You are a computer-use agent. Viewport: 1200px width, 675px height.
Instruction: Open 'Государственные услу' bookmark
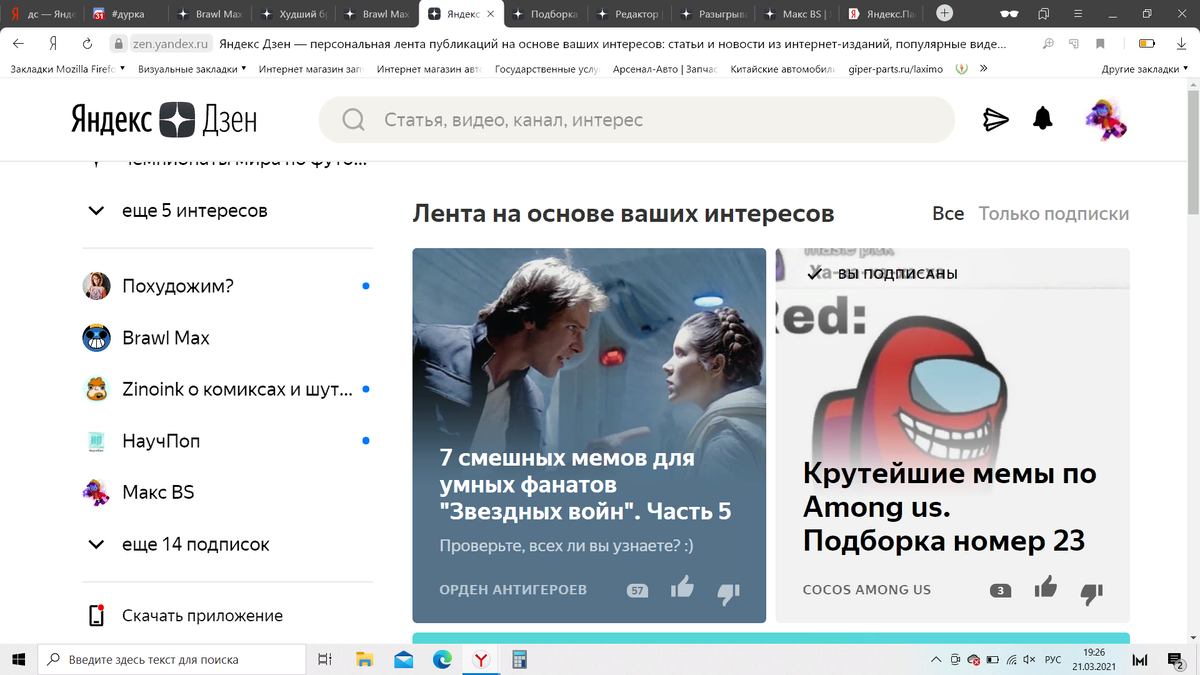[x=546, y=69]
